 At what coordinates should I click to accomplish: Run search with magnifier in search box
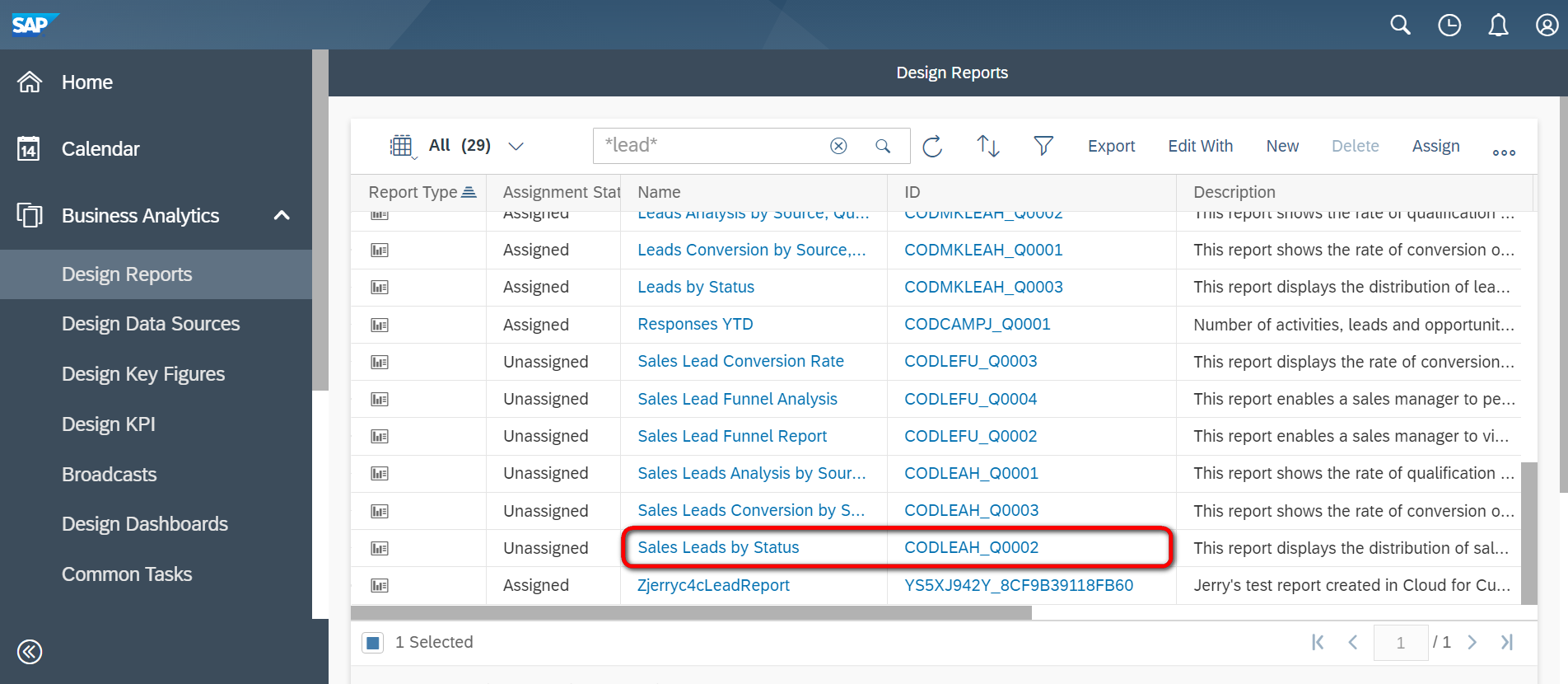tap(883, 146)
